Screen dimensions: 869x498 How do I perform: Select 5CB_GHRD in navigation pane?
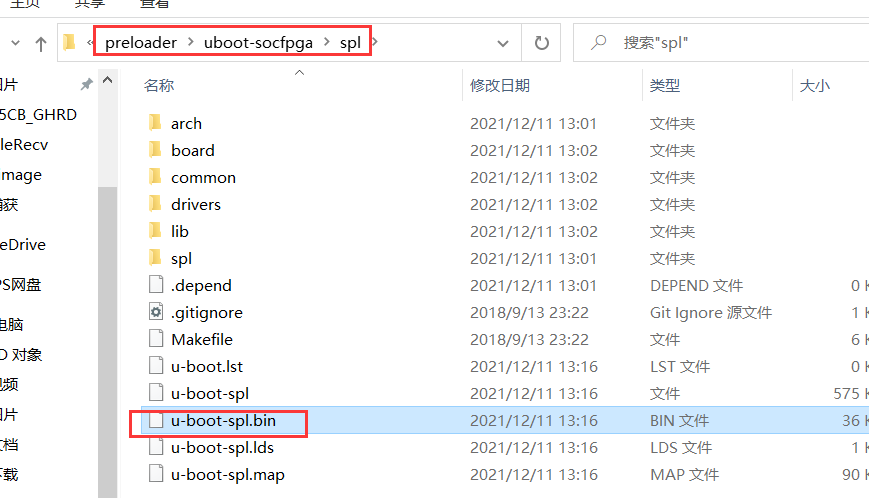38,115
